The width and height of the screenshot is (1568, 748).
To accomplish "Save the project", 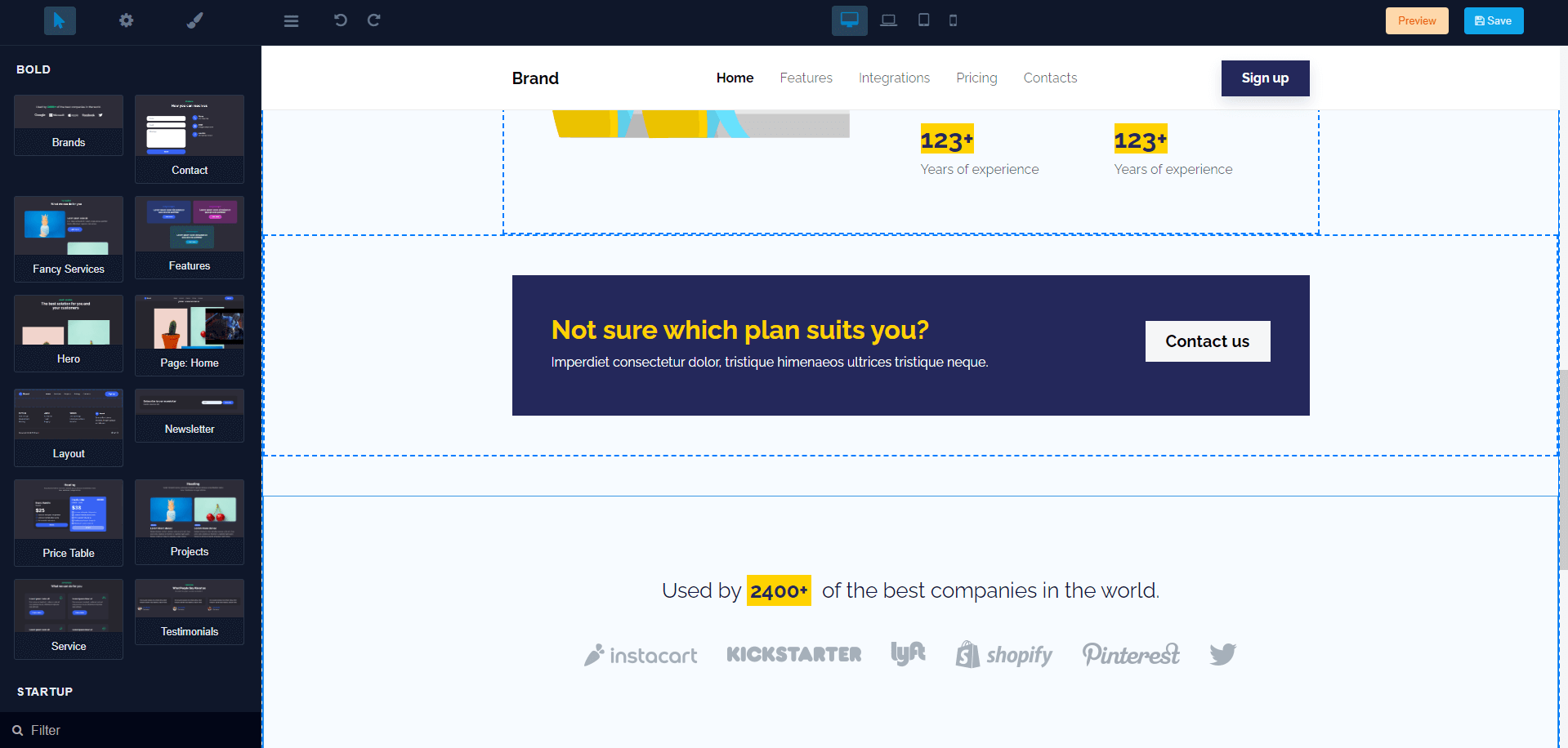I will (x=1493, y=20).
